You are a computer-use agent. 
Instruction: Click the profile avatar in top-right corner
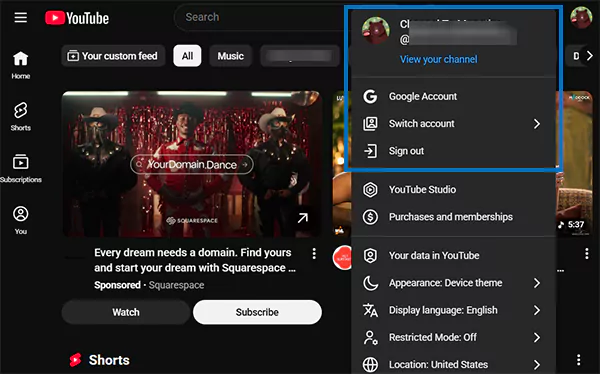coord(581,17)
